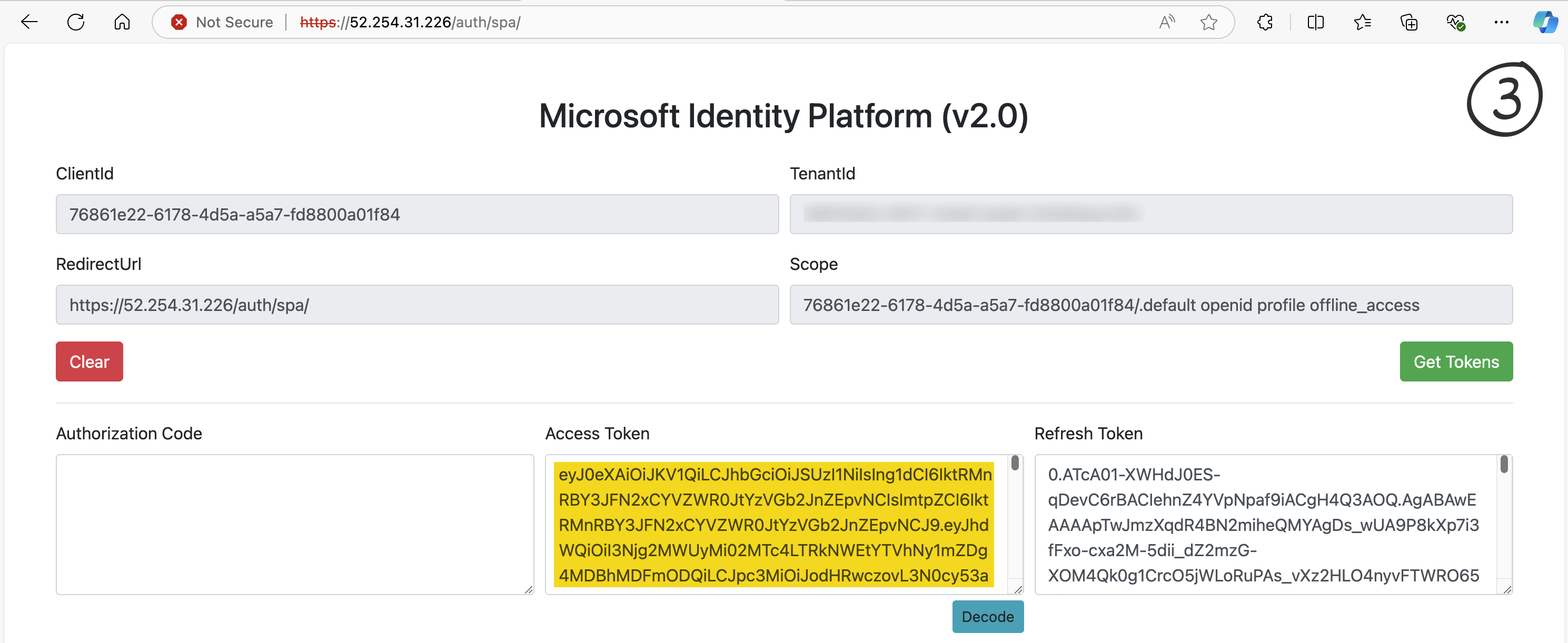The height and width of the screenshot is (643, 1568).
Task: Click inside the Authorization Code text area
Action: click(295, 525)
